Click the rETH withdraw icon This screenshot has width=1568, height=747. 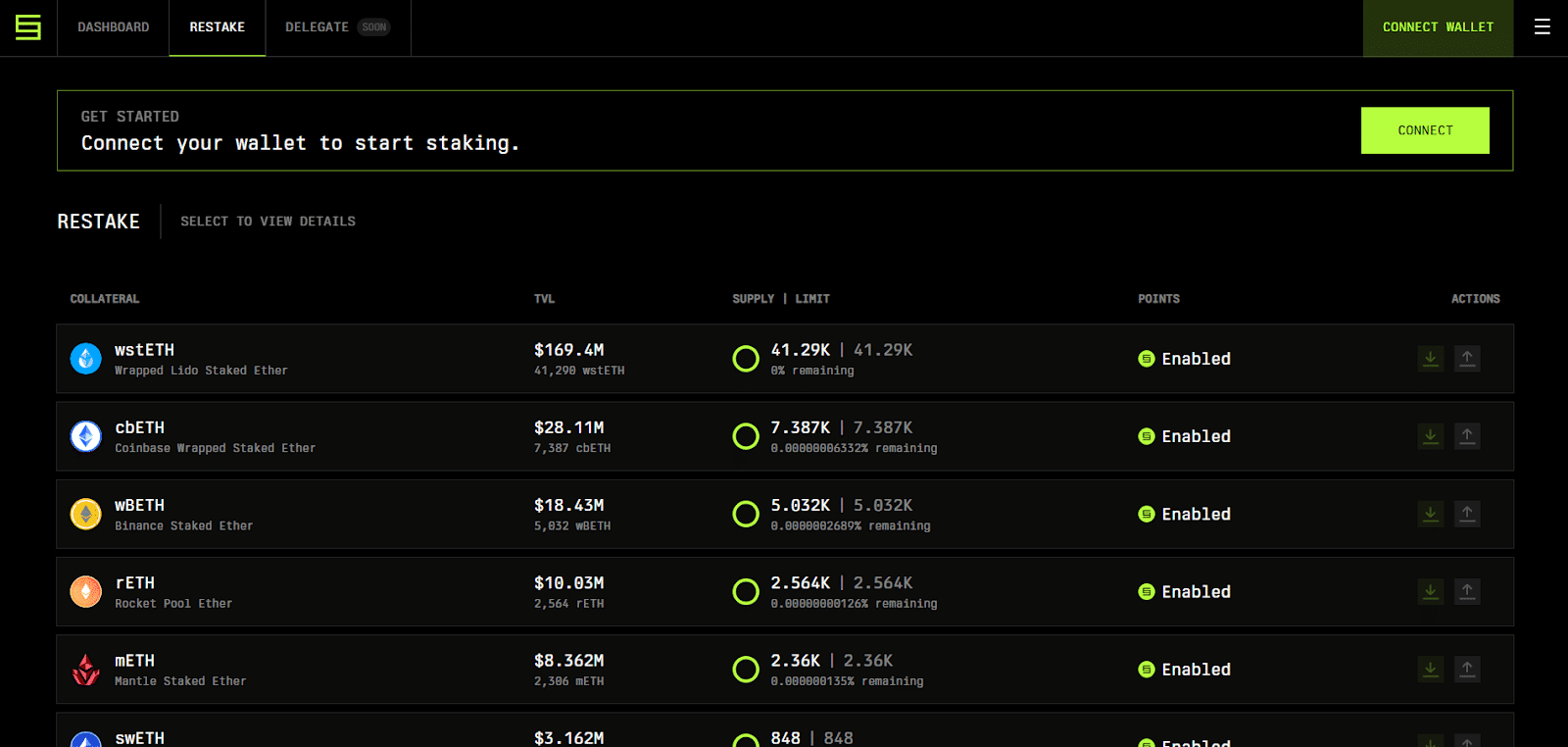1467,591
